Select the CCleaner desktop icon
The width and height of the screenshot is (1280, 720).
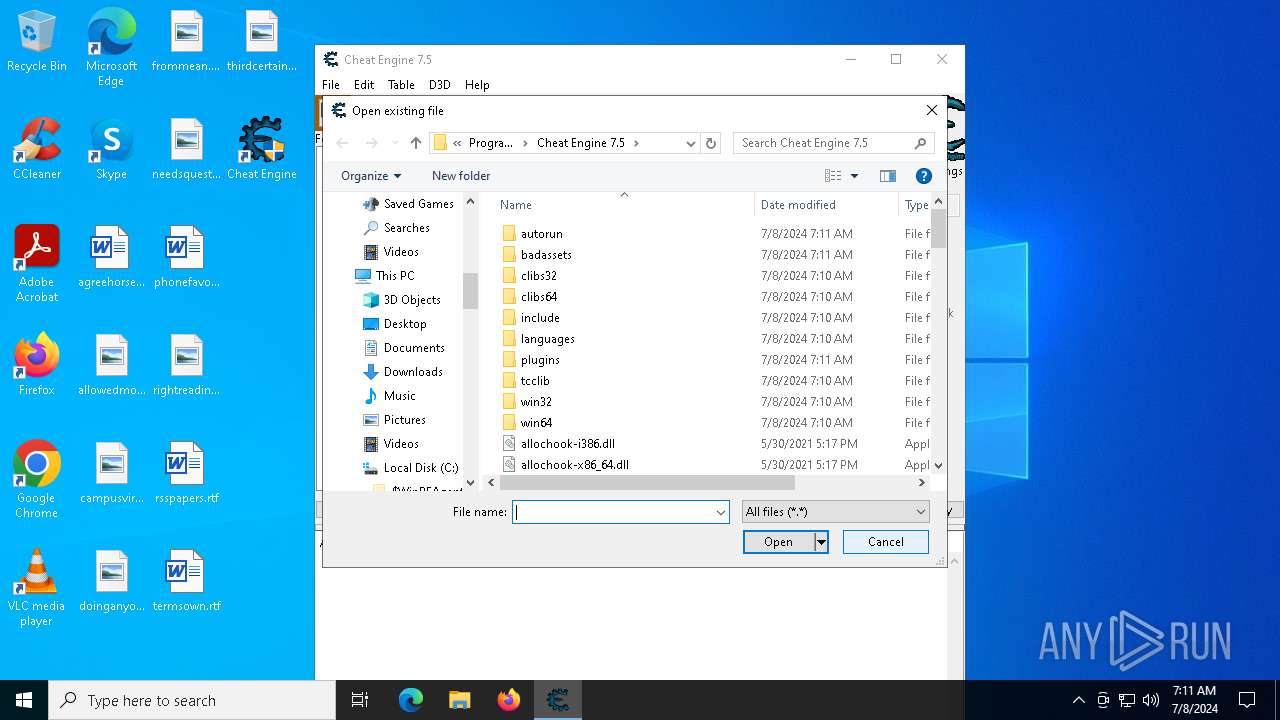point(37,150)
